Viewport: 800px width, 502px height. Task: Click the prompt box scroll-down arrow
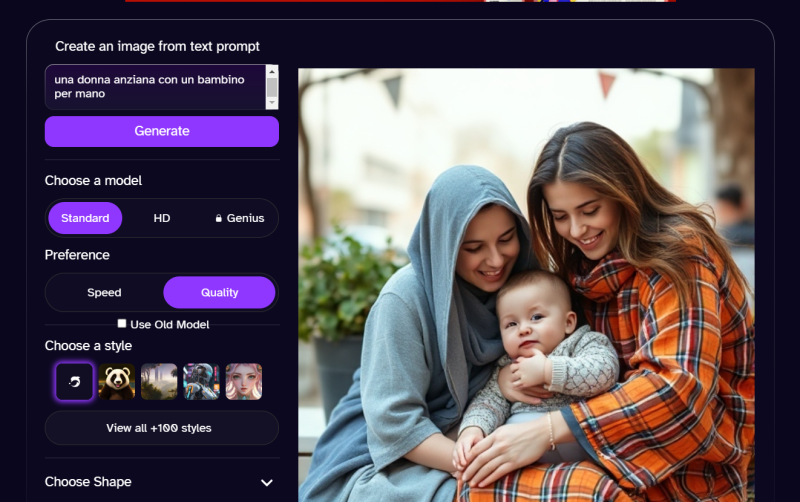coord(272,102)
